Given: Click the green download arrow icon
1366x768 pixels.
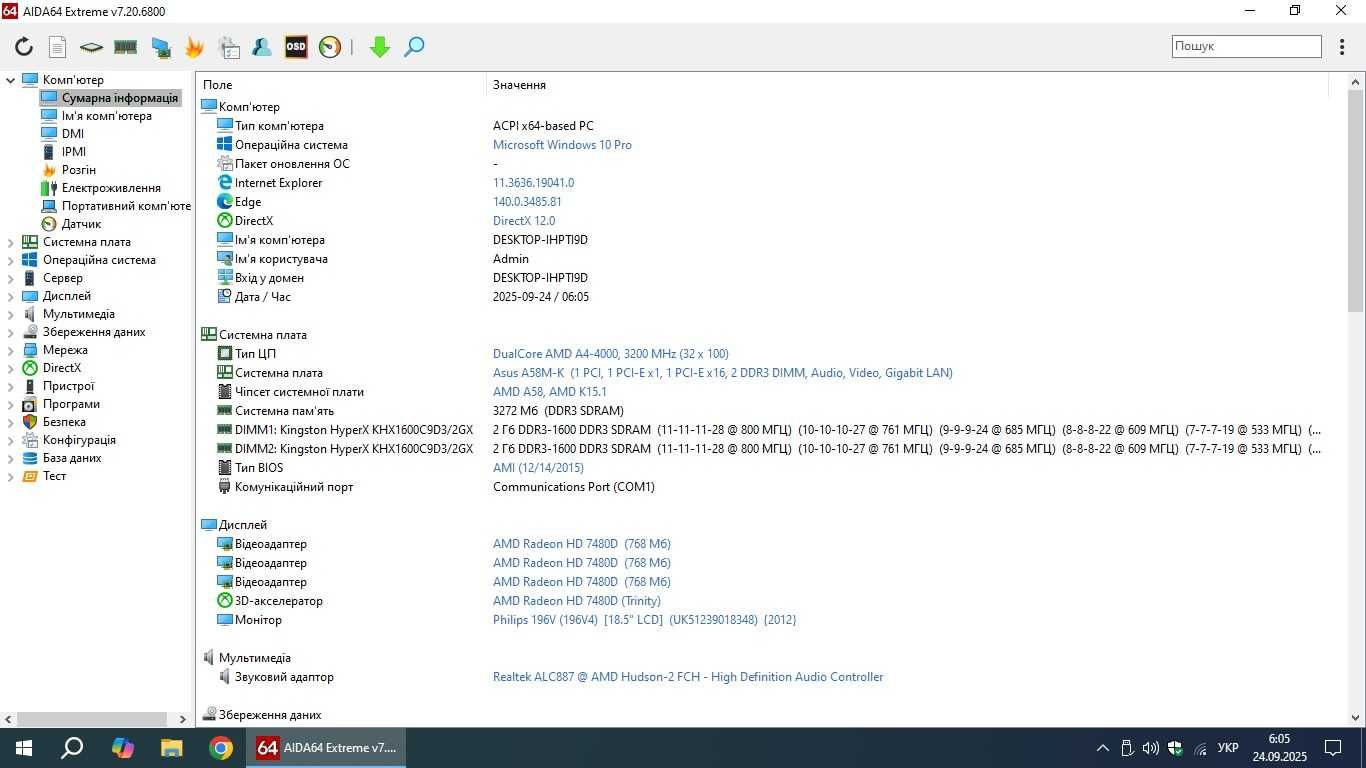Looking at the screenshot, I should (380, 47).
